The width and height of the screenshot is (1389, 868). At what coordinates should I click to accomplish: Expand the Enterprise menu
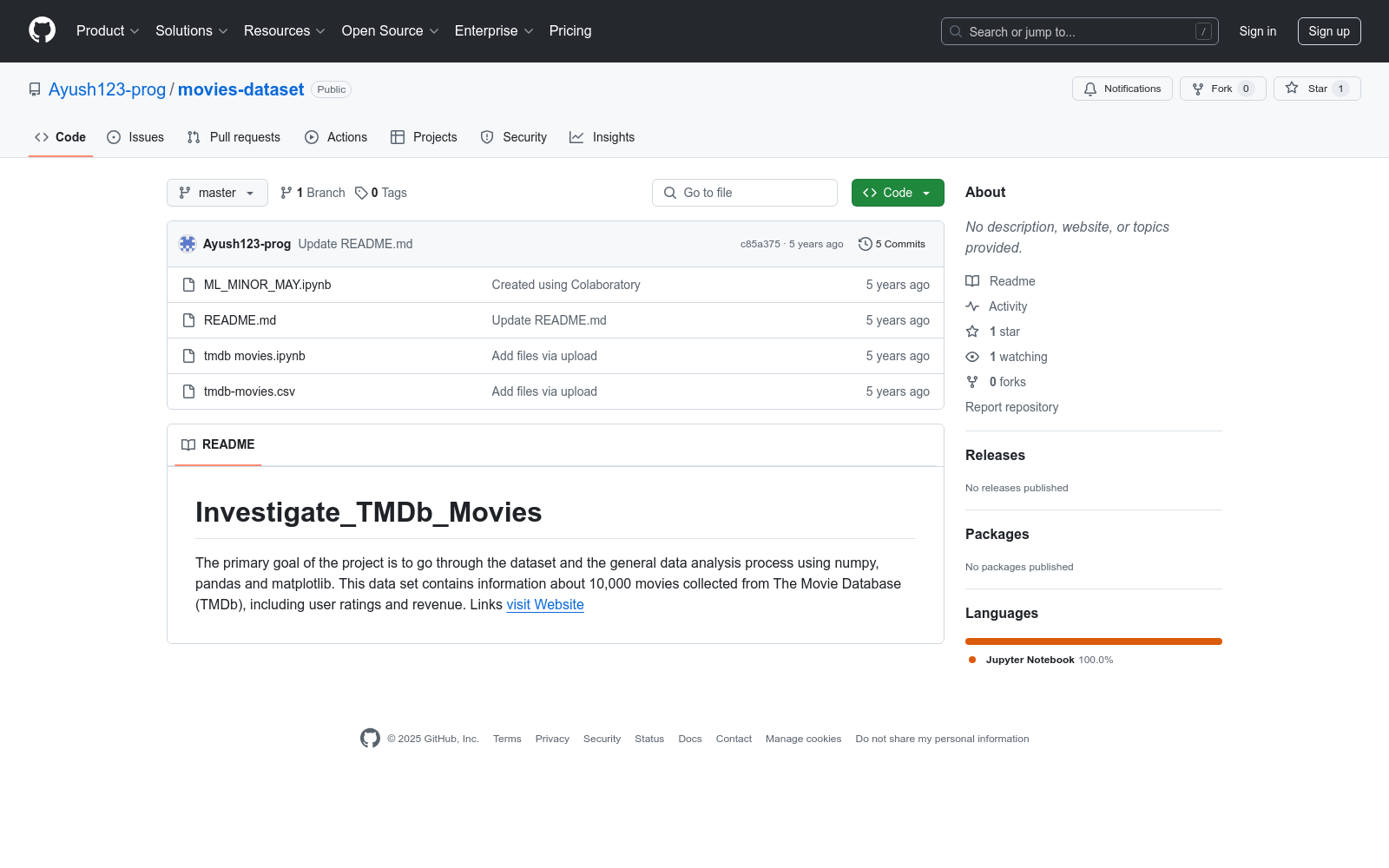click(494, 31)
